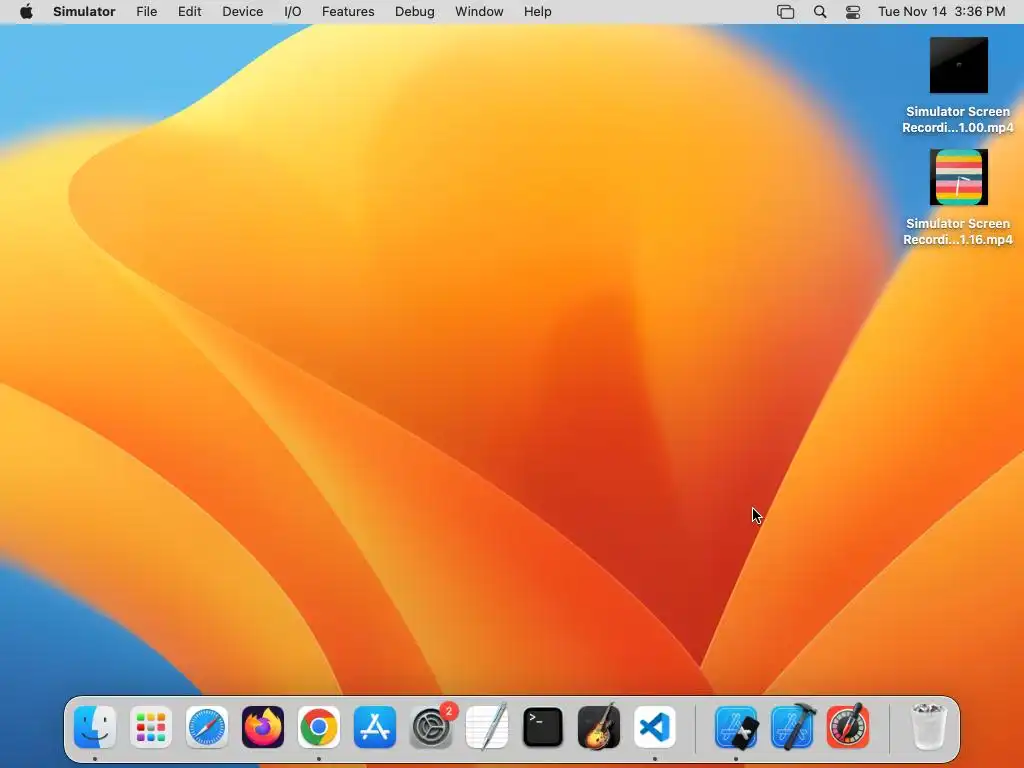Launch Safari from the Dock

point(207,727)
